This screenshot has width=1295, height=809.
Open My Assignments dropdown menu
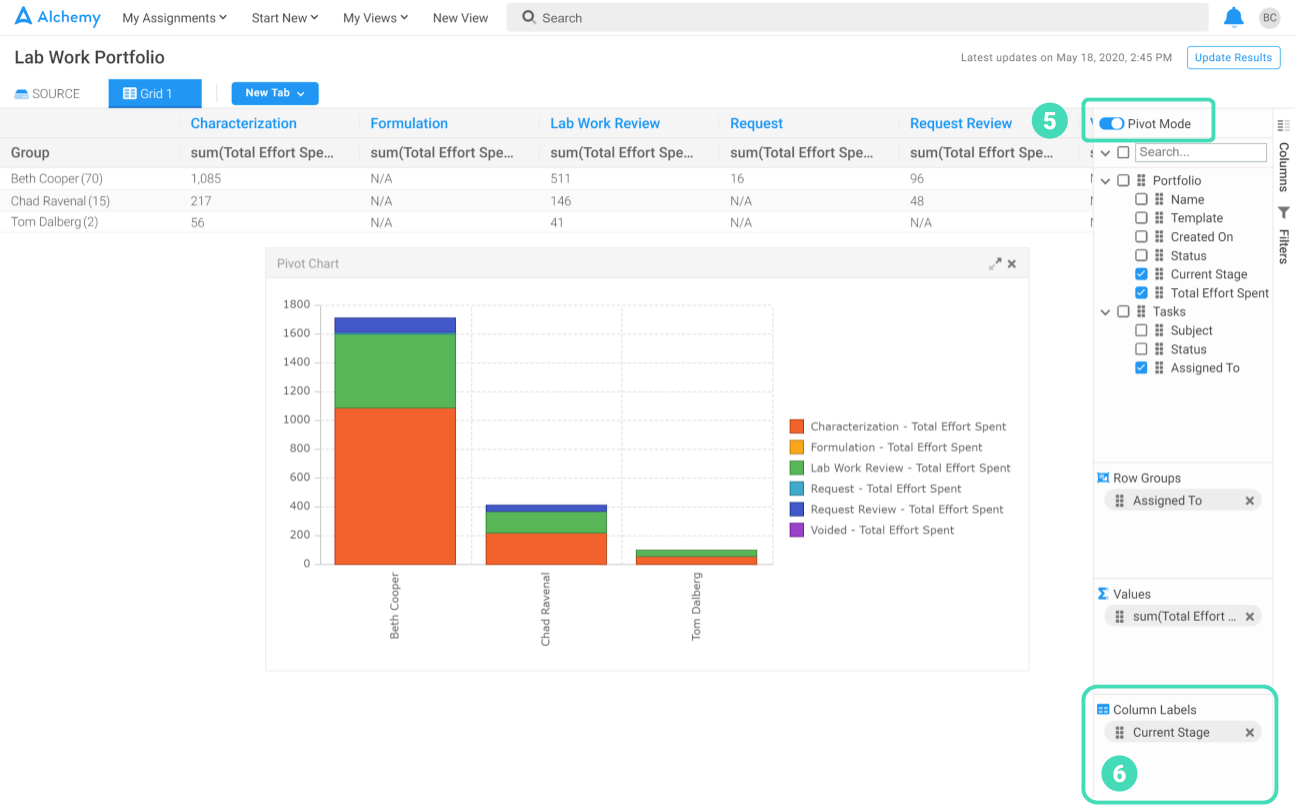pos(174,18)
